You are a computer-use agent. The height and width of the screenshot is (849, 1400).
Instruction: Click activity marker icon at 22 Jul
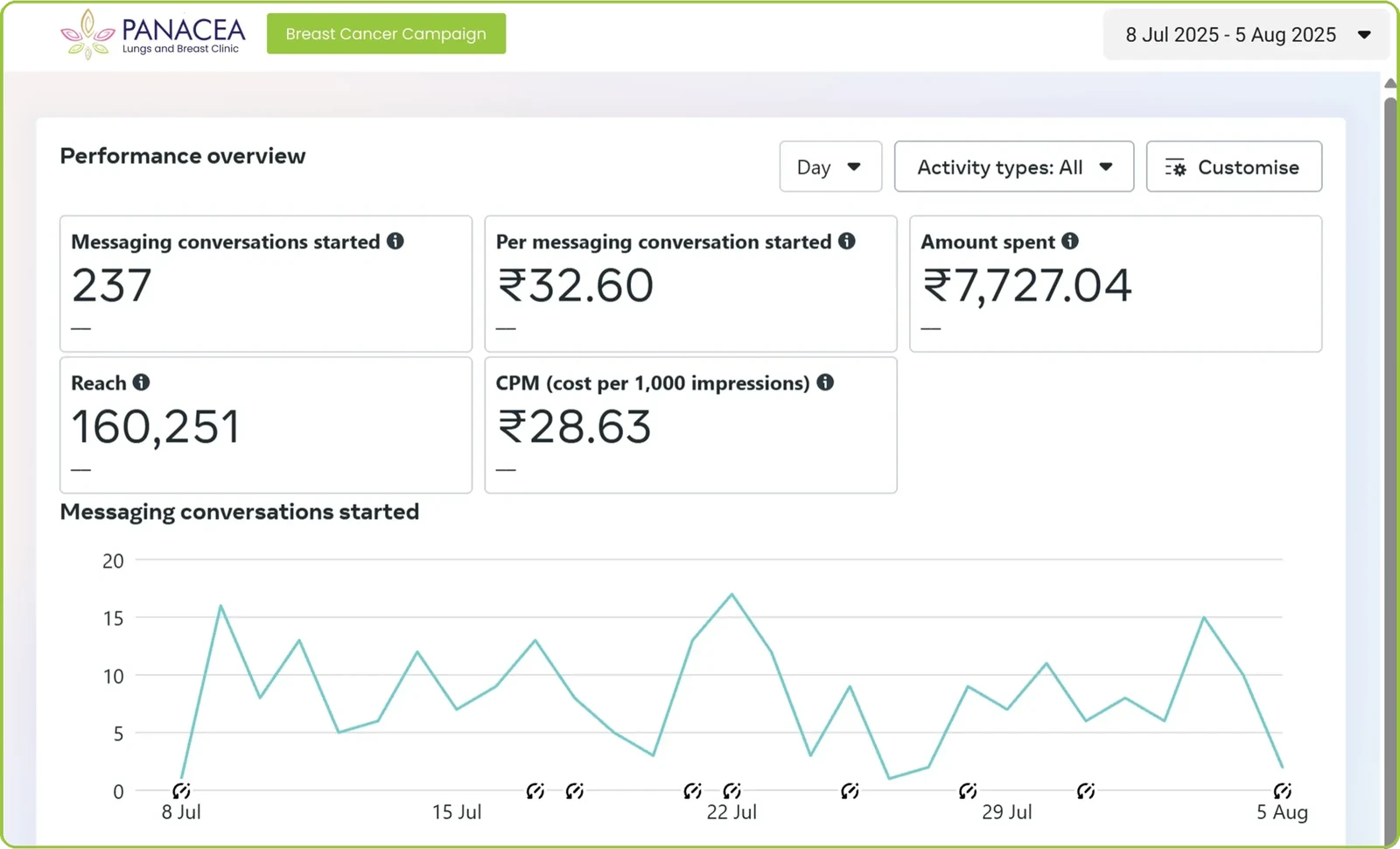pyautogui.click(x=731, y=791)
